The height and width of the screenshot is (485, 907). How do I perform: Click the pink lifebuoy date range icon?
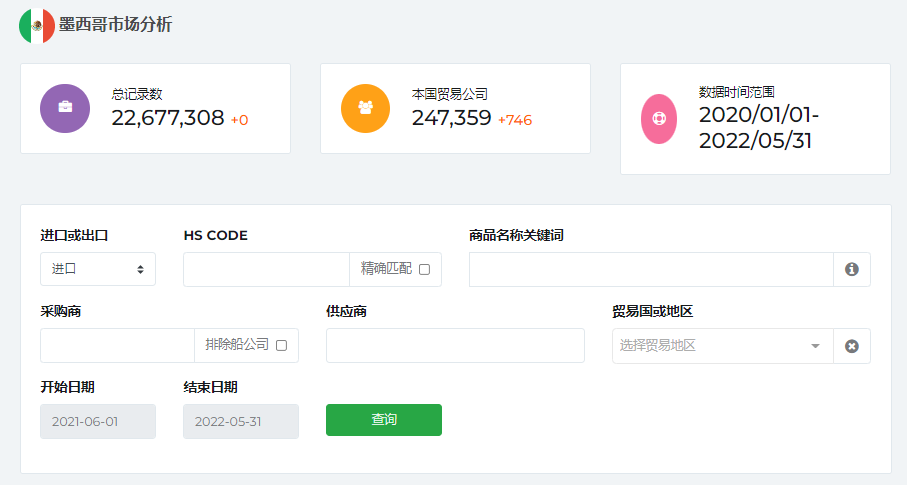tap(659, 118)
